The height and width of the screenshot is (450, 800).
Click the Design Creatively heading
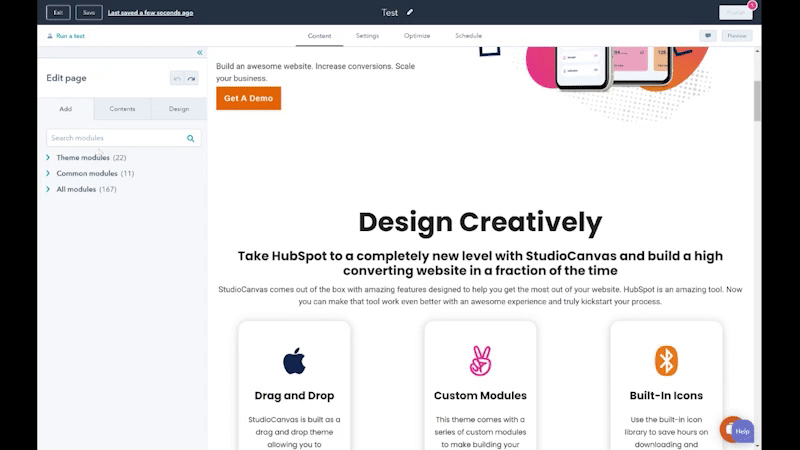[x=480, y=222]
